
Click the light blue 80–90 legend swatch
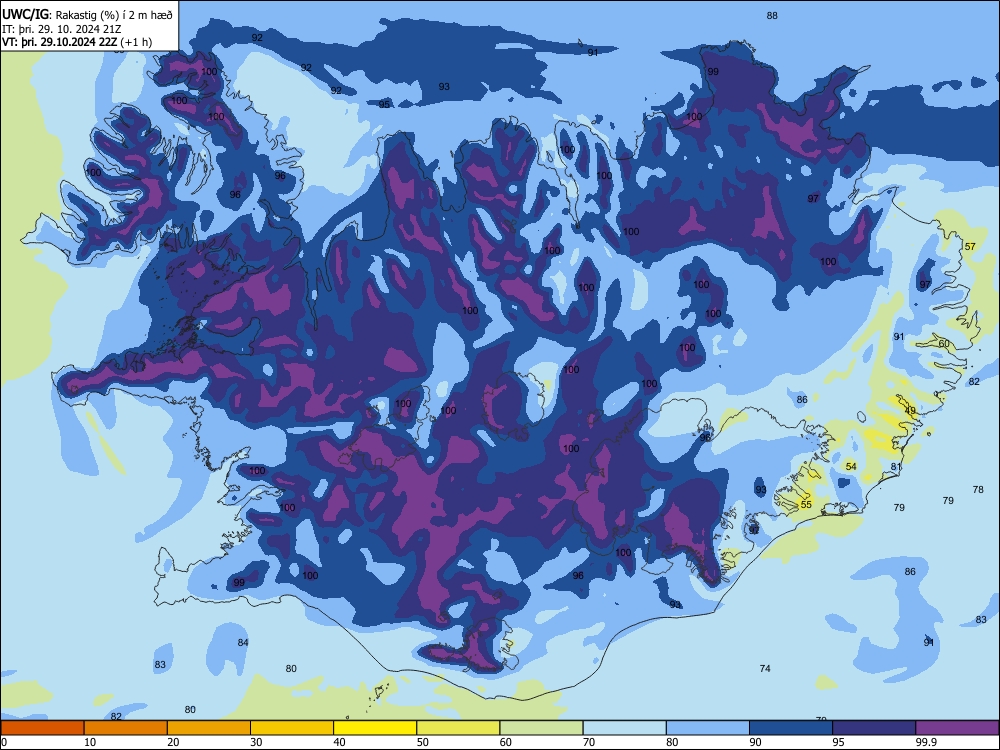point(708,728)
